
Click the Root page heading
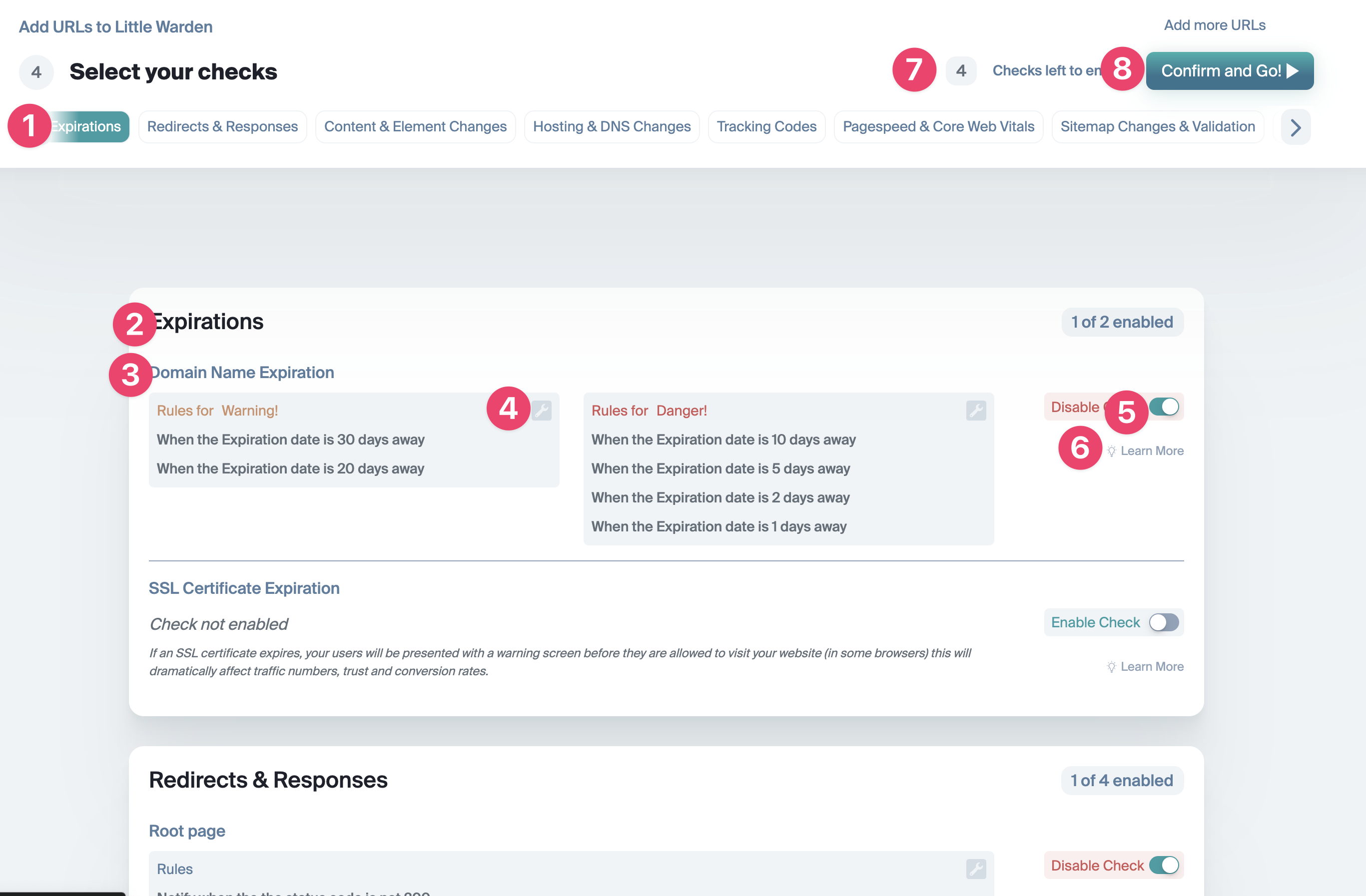[x=187, y=831]
